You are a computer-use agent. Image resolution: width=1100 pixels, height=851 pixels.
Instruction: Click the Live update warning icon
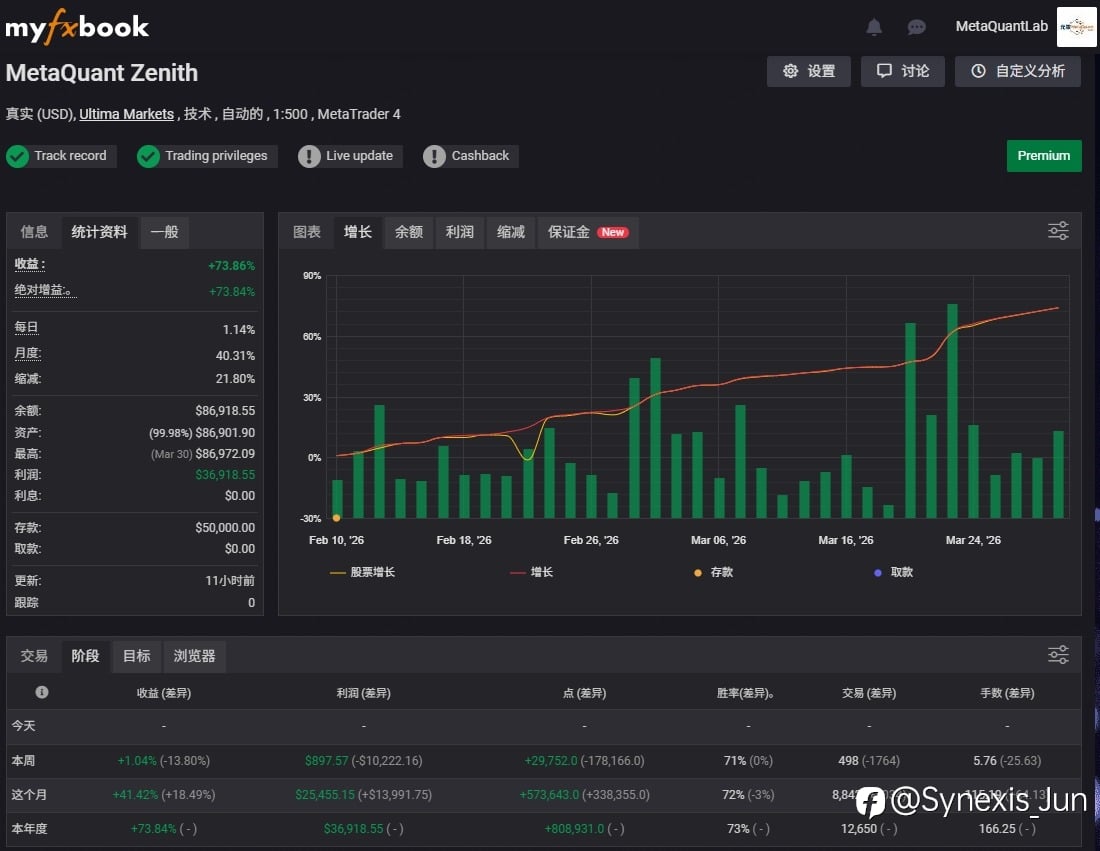[309, 156]
